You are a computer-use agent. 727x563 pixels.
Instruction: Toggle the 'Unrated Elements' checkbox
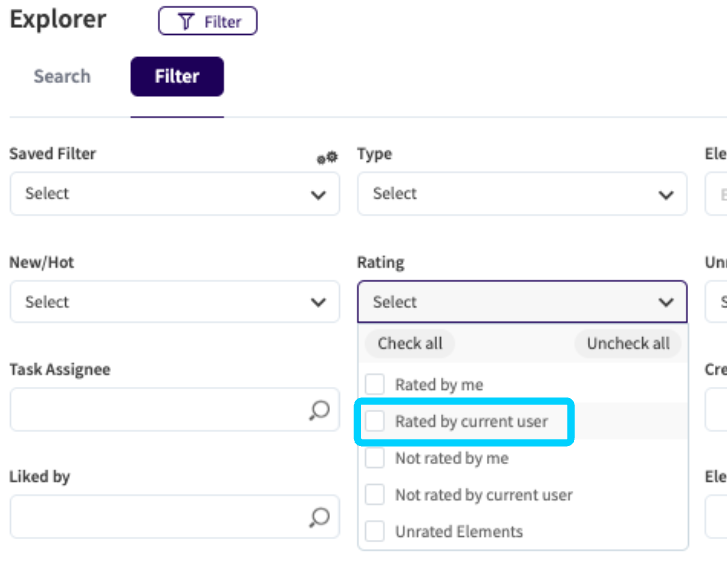point(375,532)
